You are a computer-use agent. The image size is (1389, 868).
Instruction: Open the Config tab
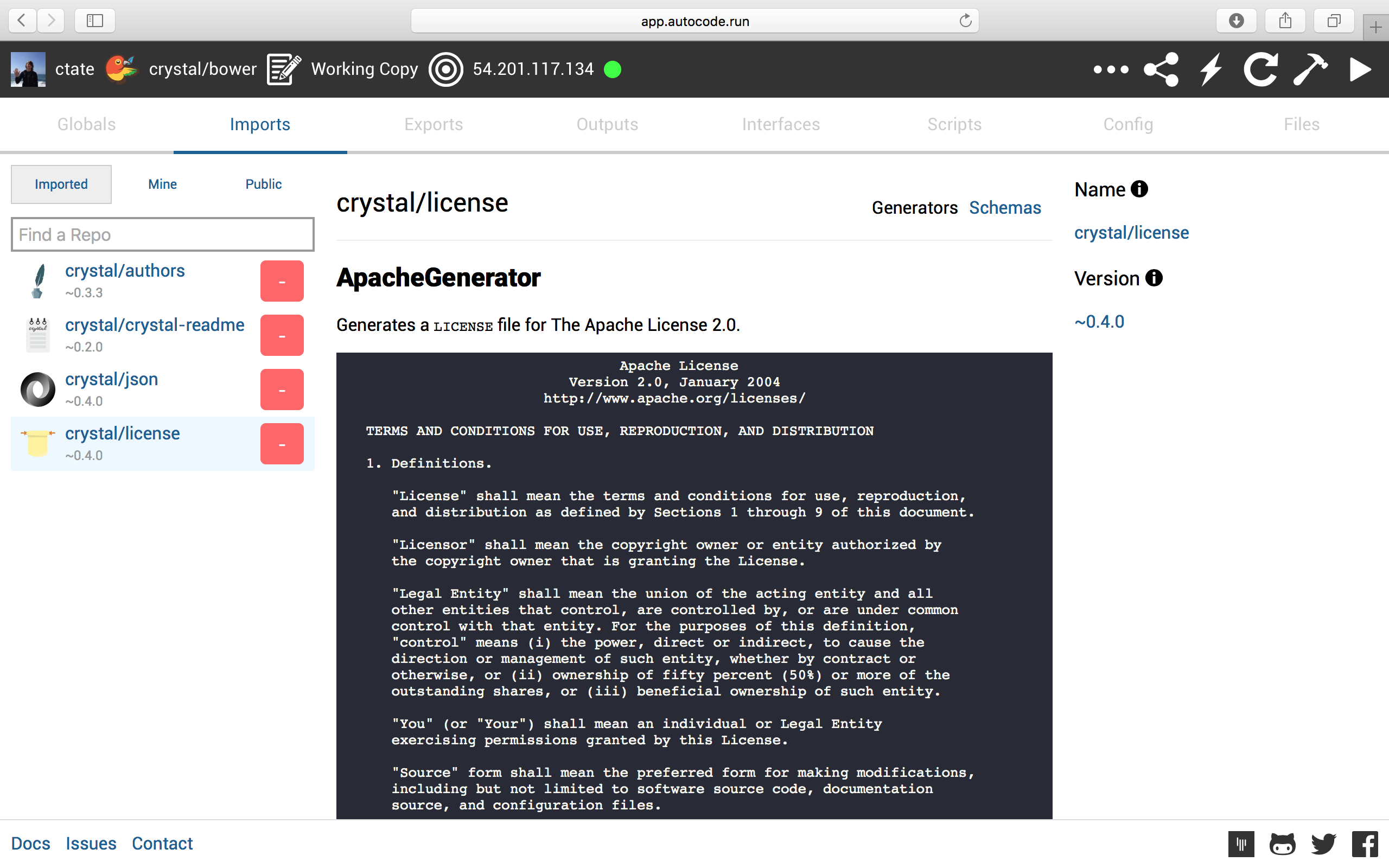tap(1128, 124)
